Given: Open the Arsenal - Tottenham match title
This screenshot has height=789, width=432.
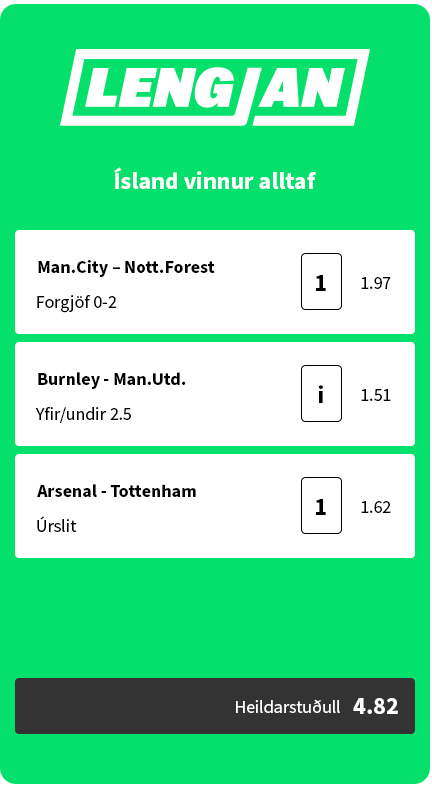Looking at the screenshot, I should (117, 491).
